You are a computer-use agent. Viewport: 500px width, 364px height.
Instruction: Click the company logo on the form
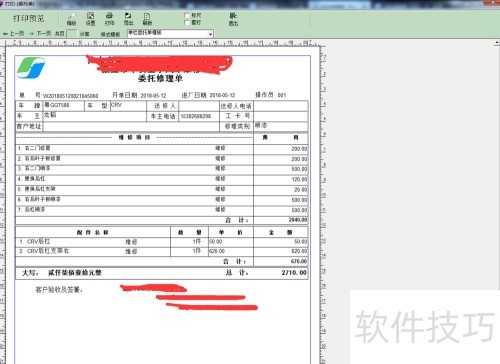click(x=31, y=68)
